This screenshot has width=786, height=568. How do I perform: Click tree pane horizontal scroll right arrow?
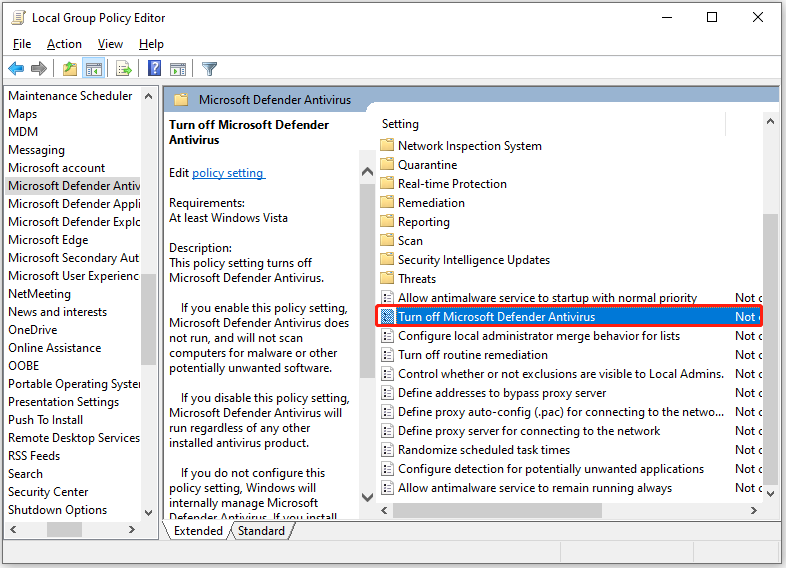click(132, 529)
